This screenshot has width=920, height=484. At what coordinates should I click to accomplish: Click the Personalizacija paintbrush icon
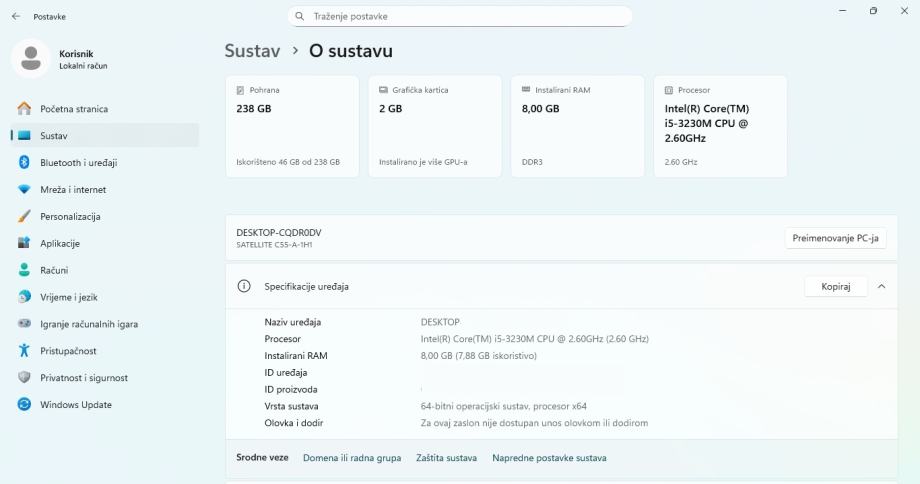[24, 217]
